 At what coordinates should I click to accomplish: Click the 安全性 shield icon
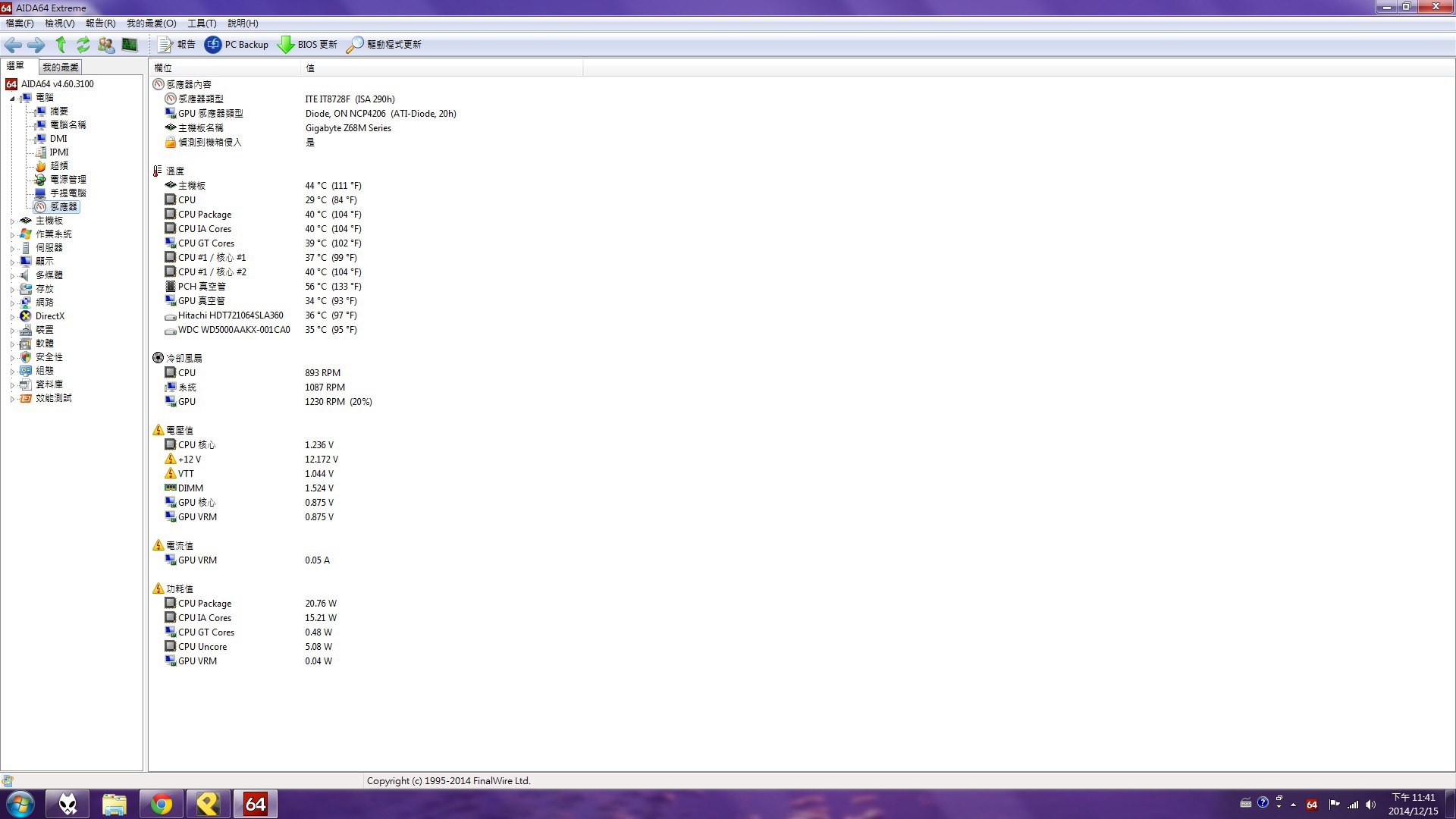[x=26, y=357]
